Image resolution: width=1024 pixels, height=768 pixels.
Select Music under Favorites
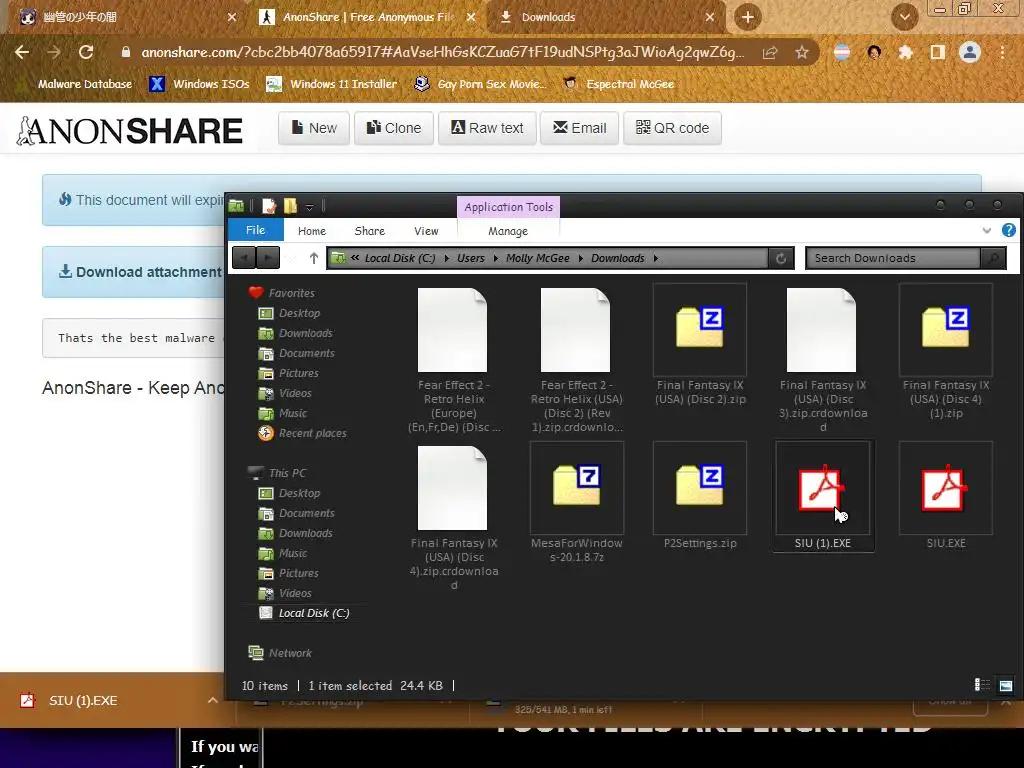coord(283,413)
